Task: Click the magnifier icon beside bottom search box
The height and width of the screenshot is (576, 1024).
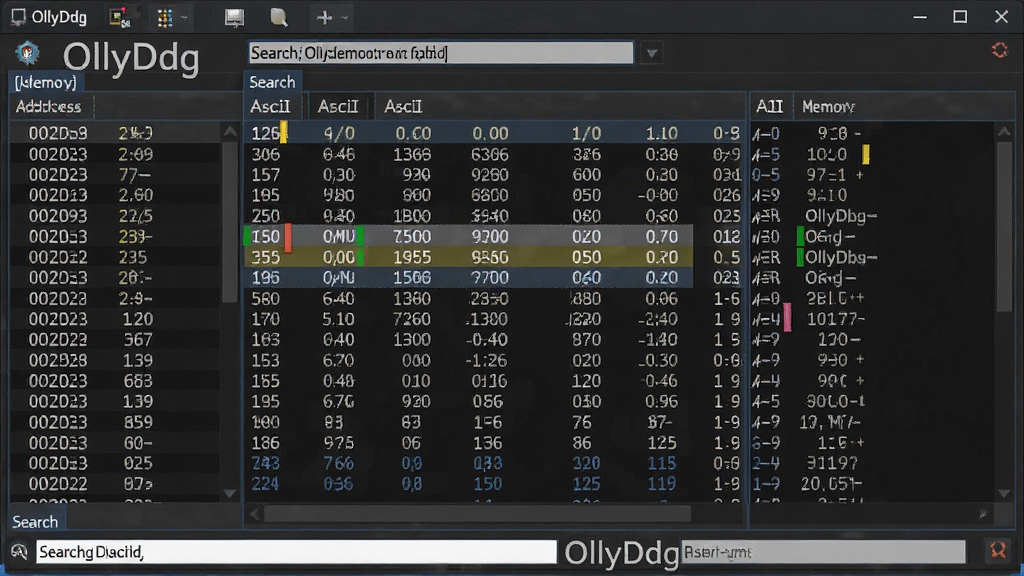Action: click(19, 552)
